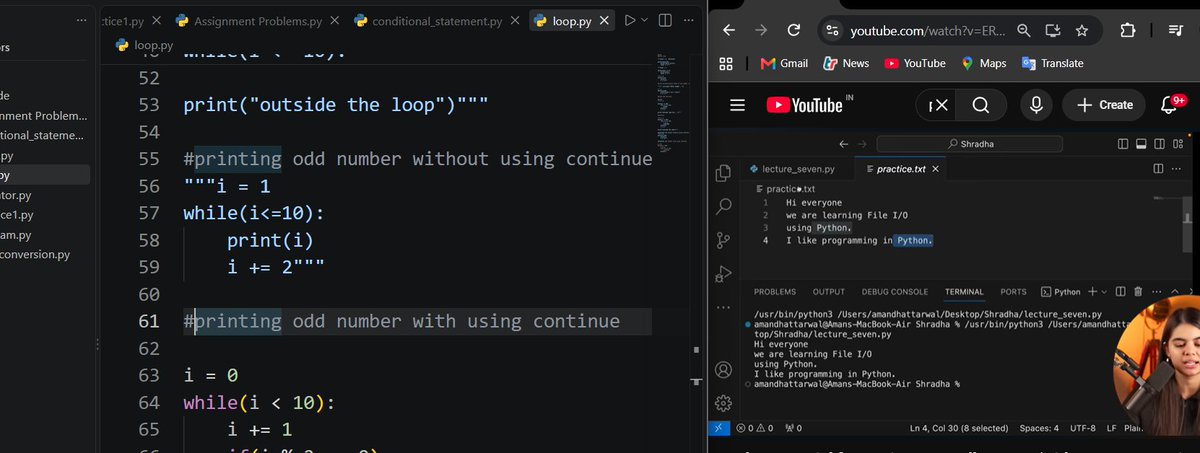Open the PROBLEMS panel tab in video

click(775, 292)
